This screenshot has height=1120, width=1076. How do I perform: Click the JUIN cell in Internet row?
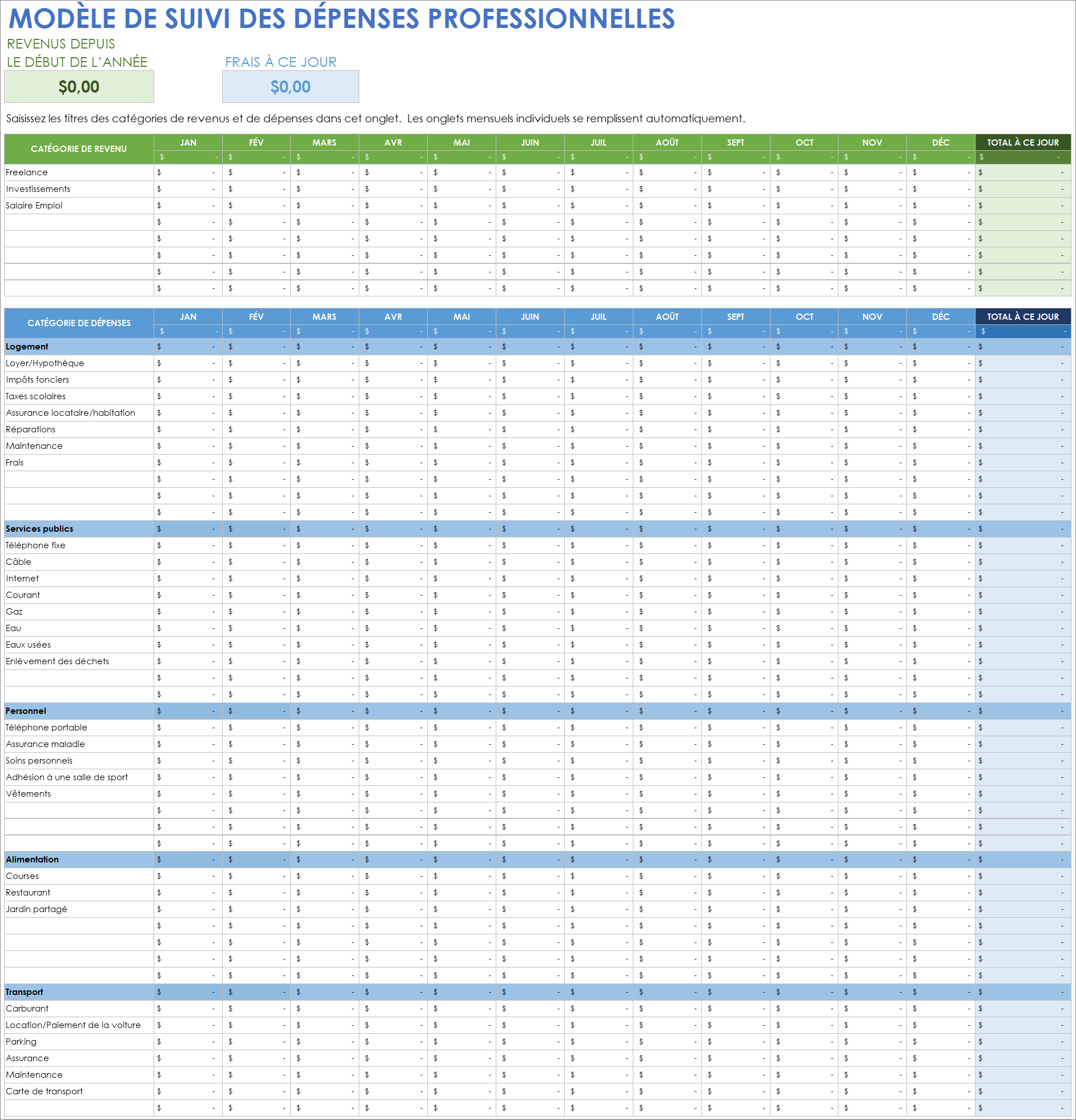pos(530,579)
